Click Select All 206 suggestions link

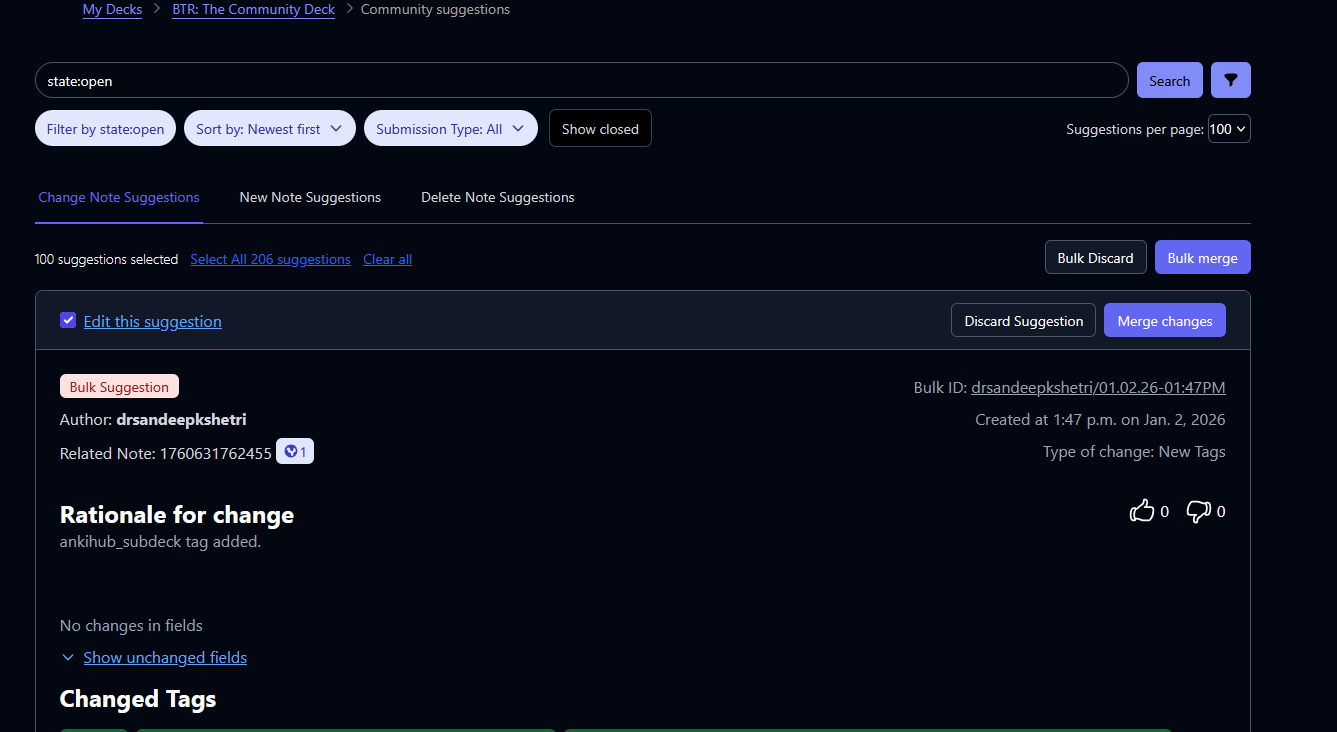(270, 259)
